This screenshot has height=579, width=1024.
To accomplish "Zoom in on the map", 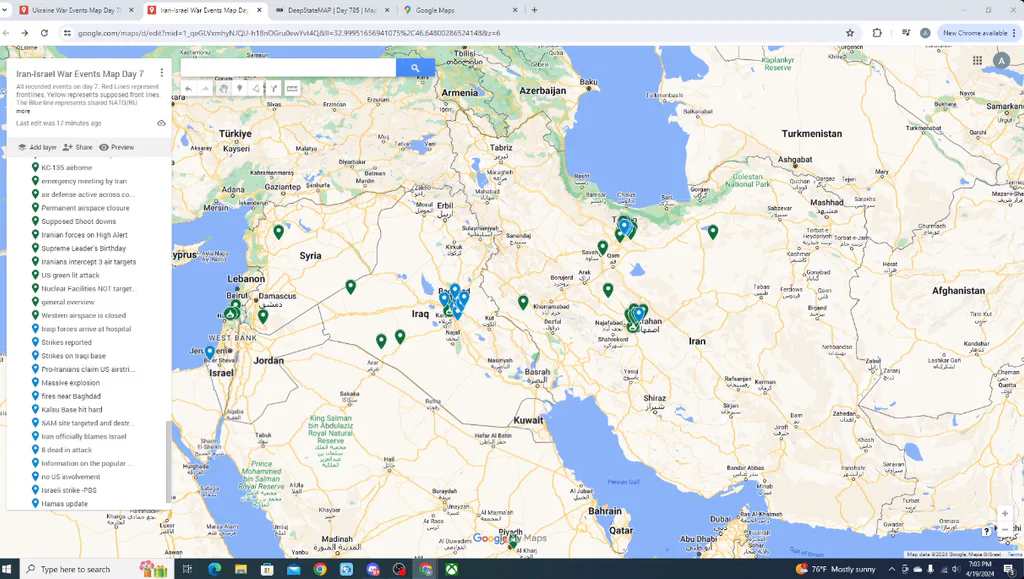I will click(1004, 513).
